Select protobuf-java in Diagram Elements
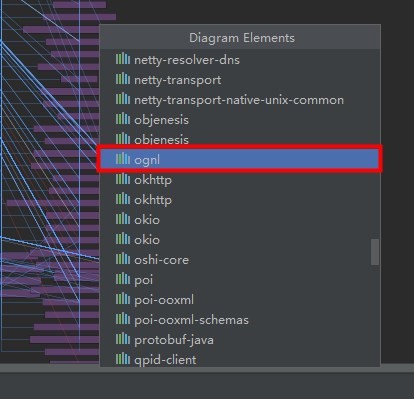This screenshot has width=414, height=399. [x=240, y=340]
